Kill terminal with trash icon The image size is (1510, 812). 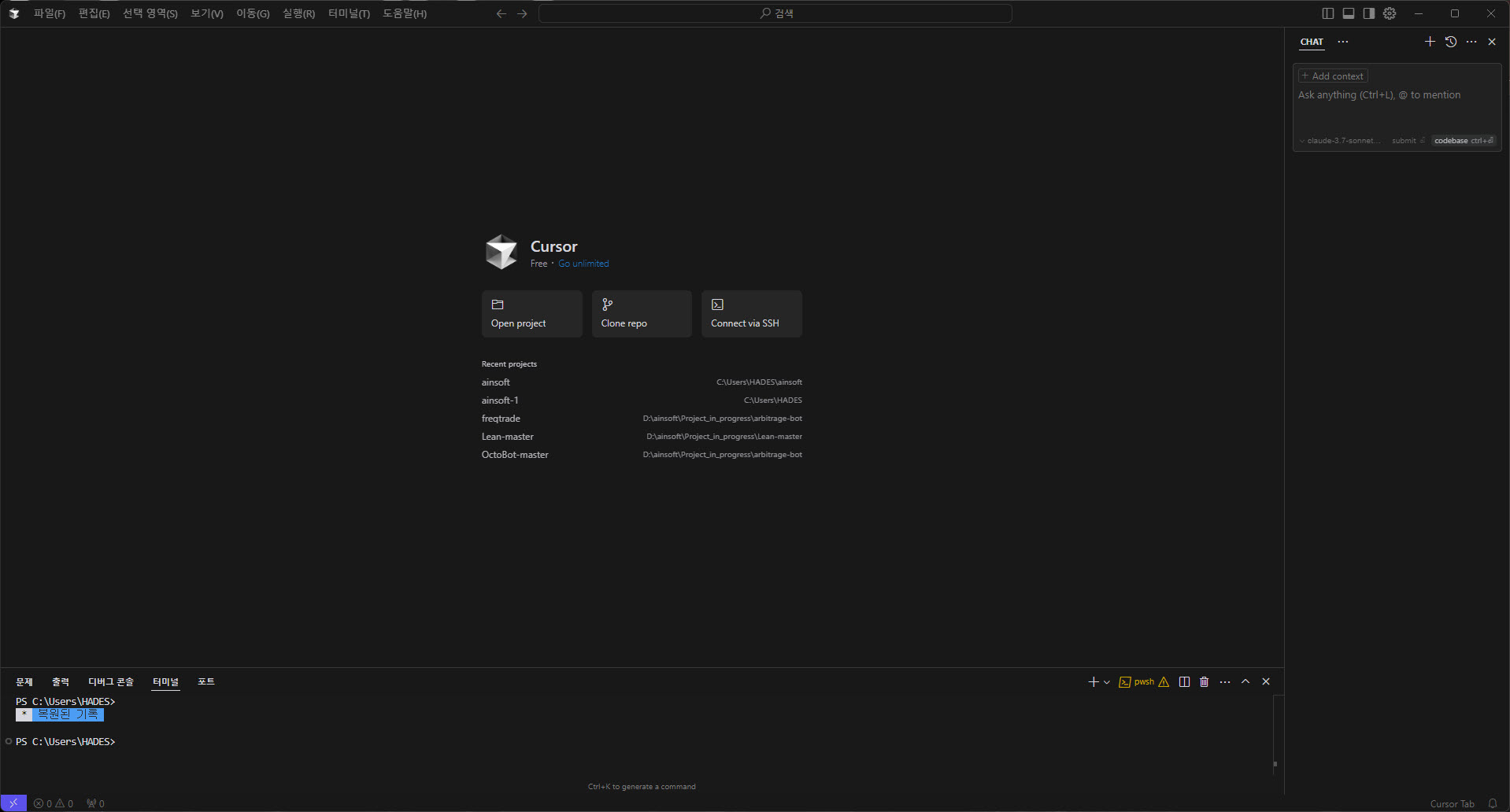(1205, 682)
